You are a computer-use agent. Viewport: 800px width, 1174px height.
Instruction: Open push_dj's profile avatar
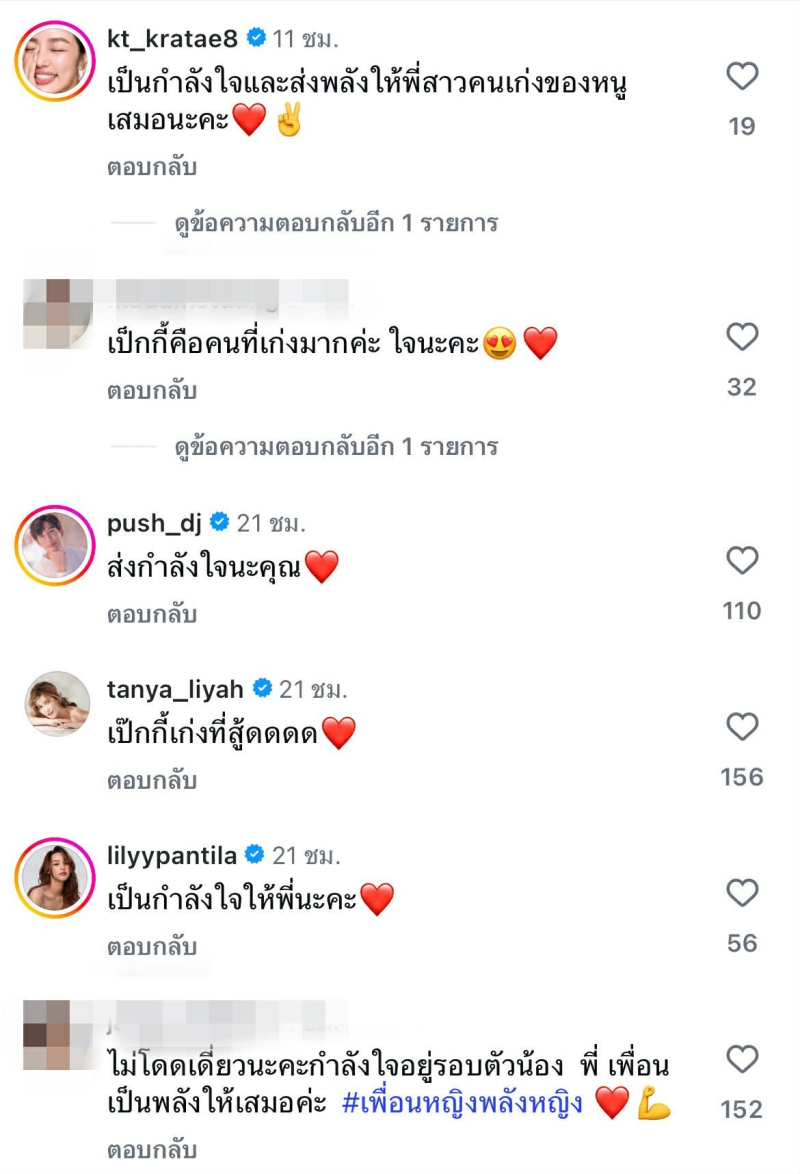pyautogui.click(x=54, y=545)
